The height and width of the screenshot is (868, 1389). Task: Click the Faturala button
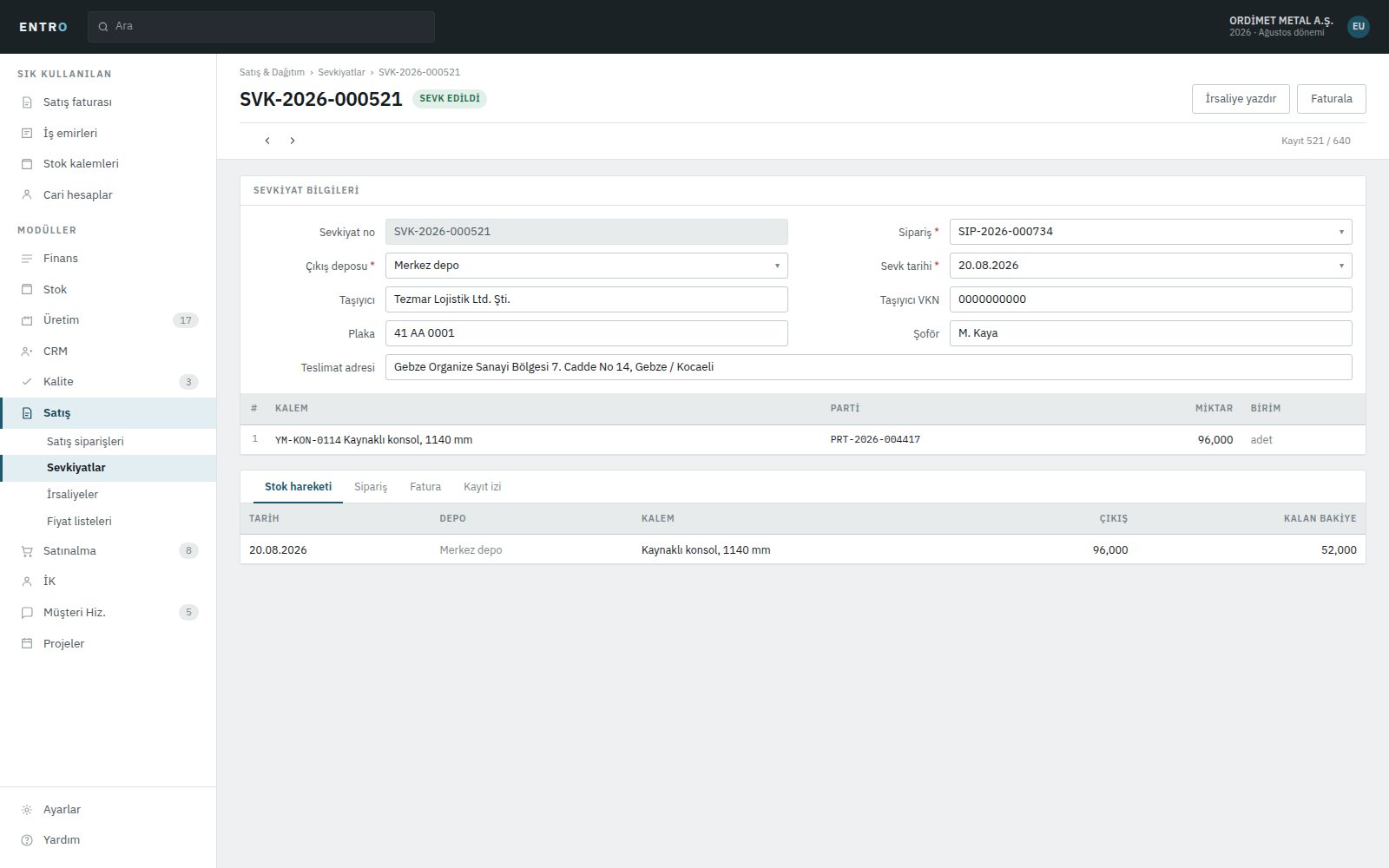pos(1332,99)
